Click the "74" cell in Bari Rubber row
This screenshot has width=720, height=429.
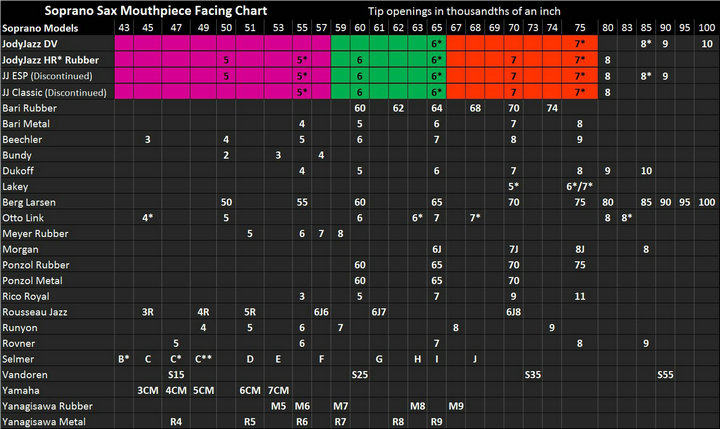(552, 108)
